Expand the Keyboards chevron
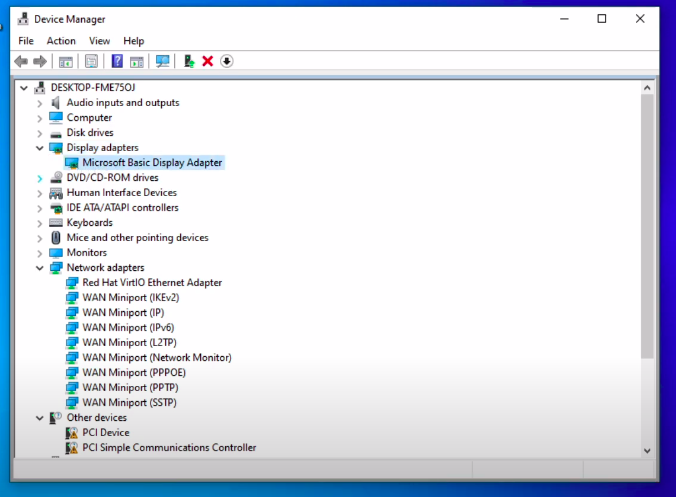 (x=40, y=223)
